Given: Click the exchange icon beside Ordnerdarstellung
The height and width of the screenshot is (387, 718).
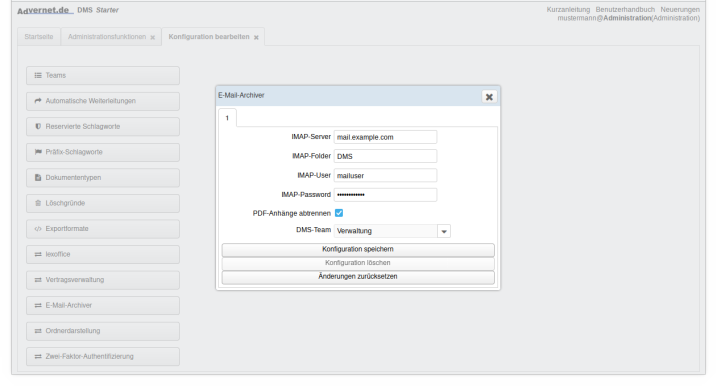Looking at the screenshot, I should [x=38, y=331].
